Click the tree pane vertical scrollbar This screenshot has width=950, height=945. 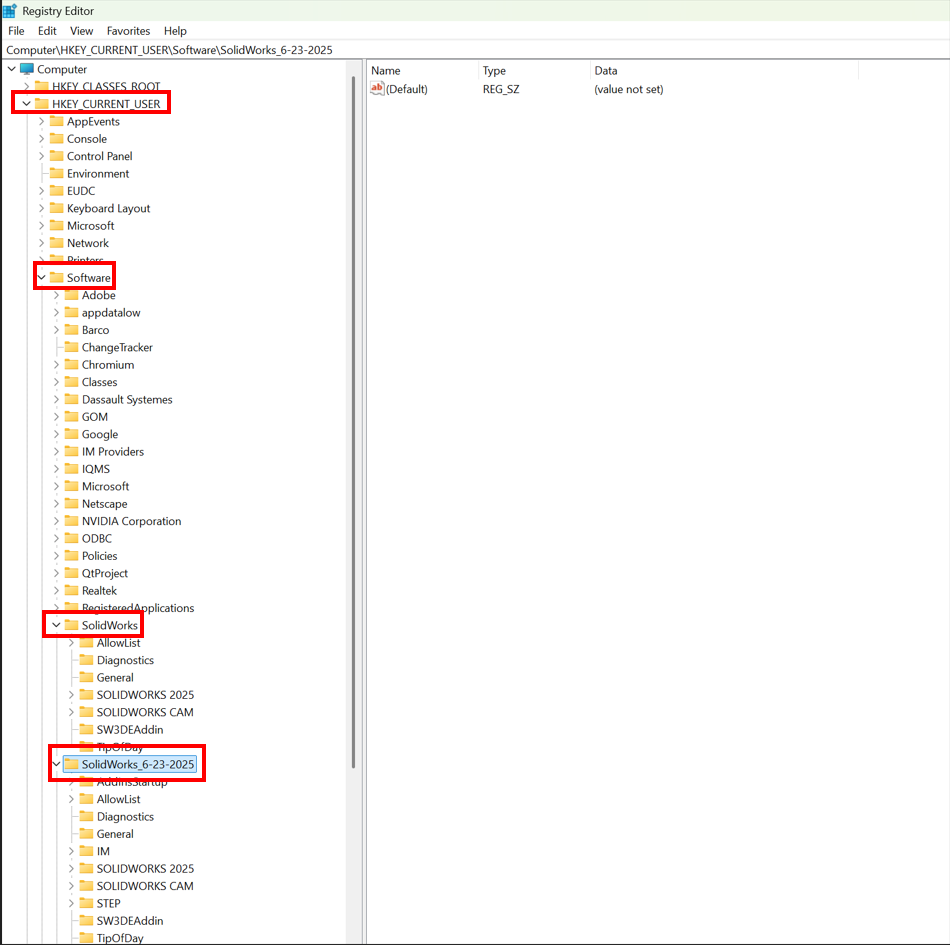tap(353, 424)
